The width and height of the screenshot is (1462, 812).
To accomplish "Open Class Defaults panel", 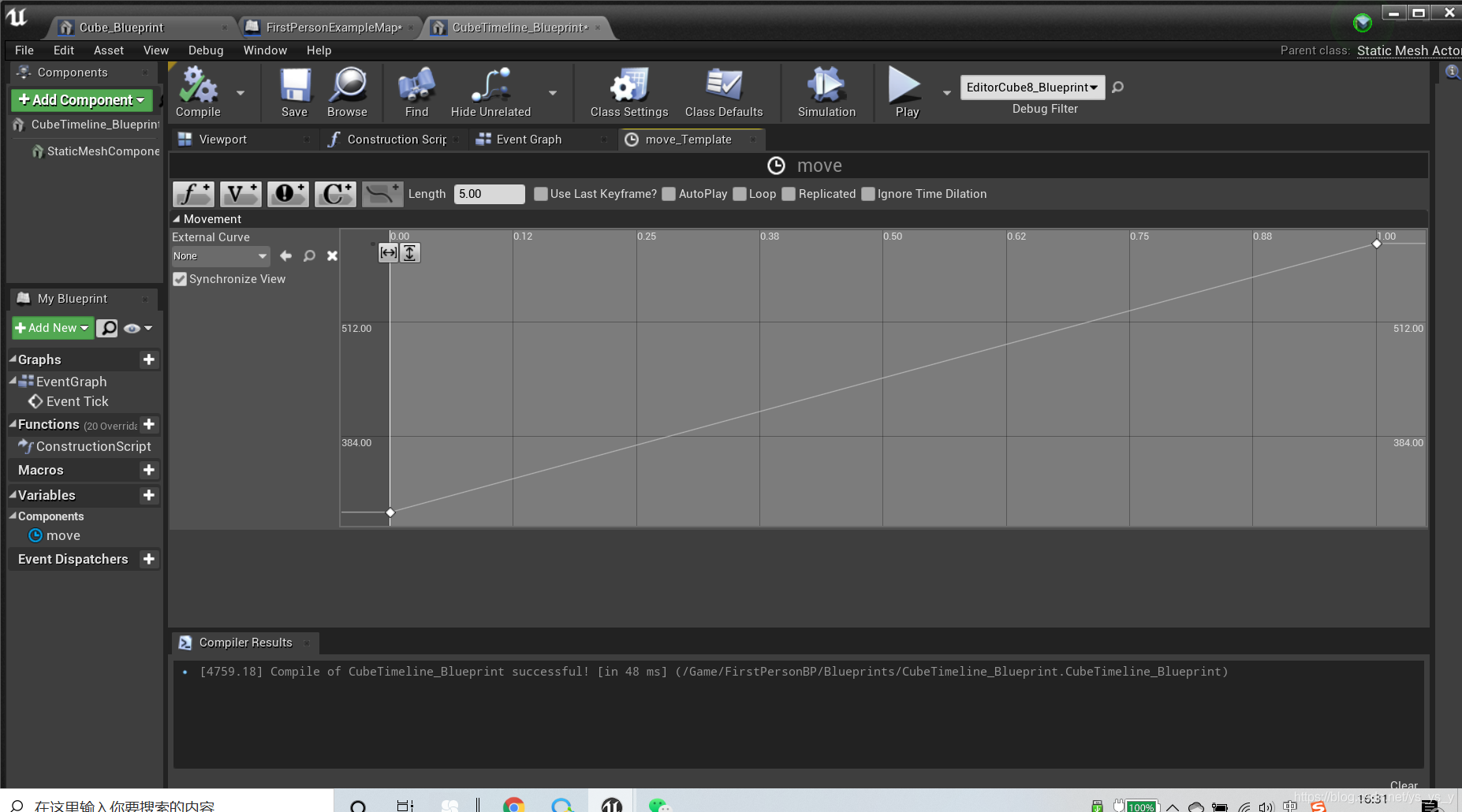I will pos(724,91).
